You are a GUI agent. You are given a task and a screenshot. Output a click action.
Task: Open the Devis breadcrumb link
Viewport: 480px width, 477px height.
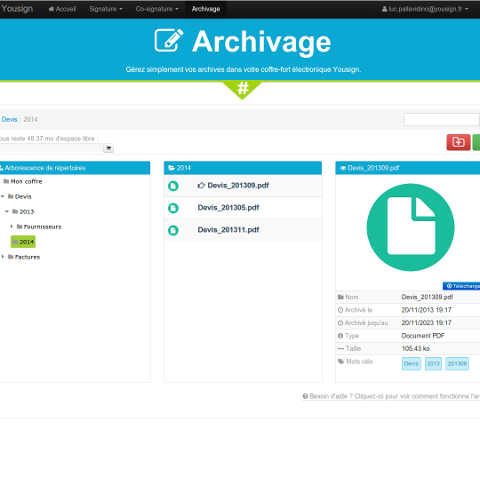click(x=9, y=119)
